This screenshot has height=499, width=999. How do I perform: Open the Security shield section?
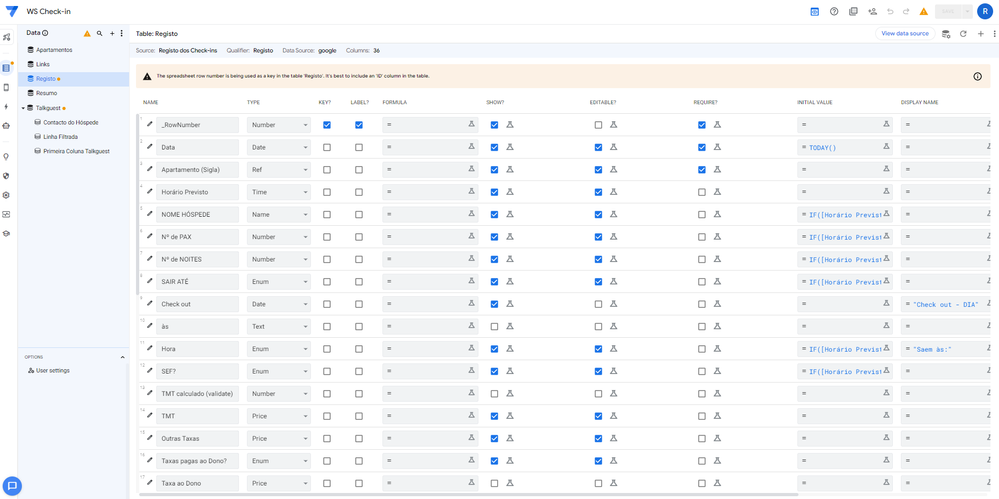point(6,175)
